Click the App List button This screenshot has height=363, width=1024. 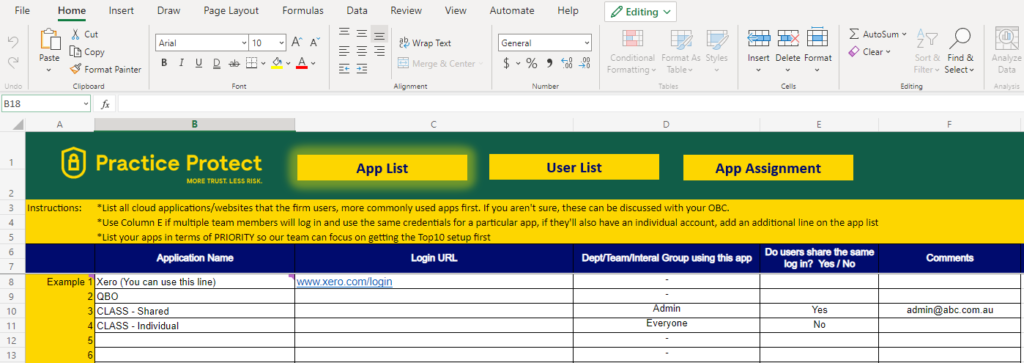[x=382, y=168]
